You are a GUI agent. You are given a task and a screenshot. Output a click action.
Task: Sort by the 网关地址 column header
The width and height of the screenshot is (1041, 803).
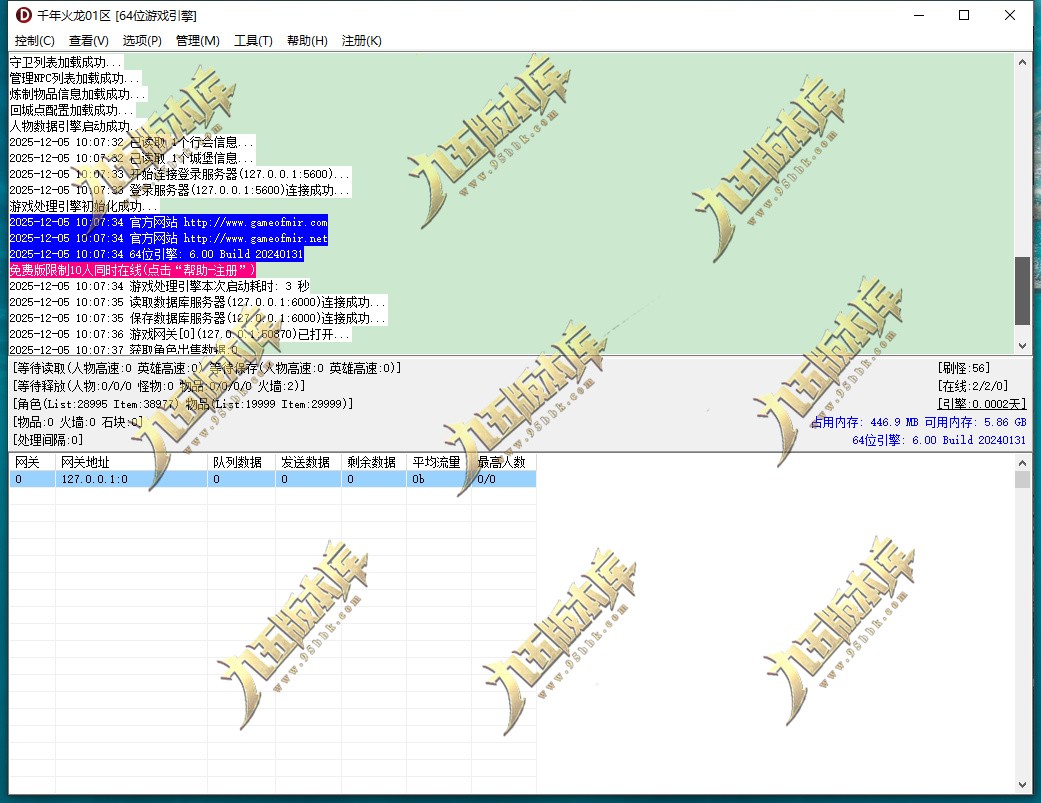click(x=131, y=462)
